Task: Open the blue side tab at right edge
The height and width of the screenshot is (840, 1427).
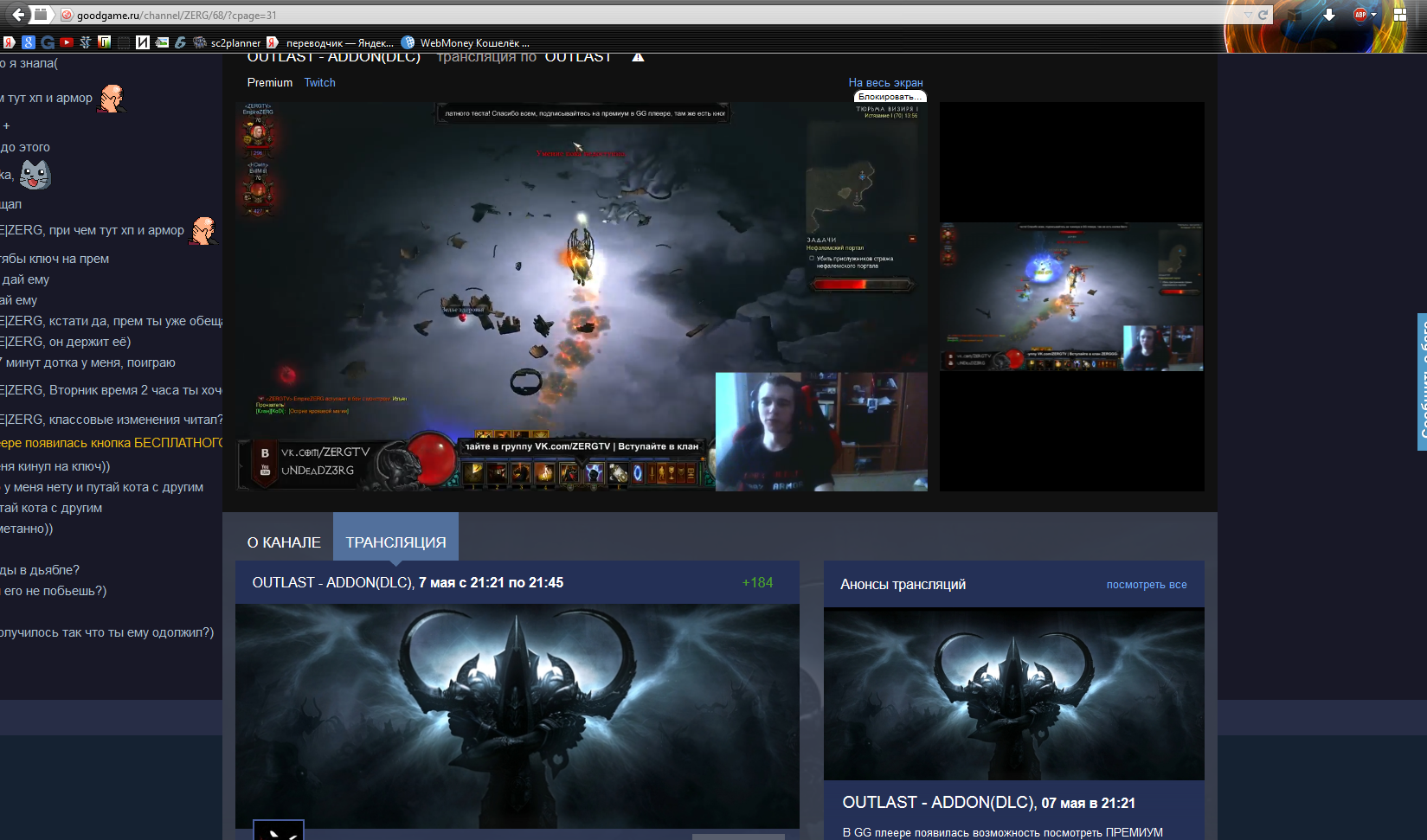Action: 1422,382
